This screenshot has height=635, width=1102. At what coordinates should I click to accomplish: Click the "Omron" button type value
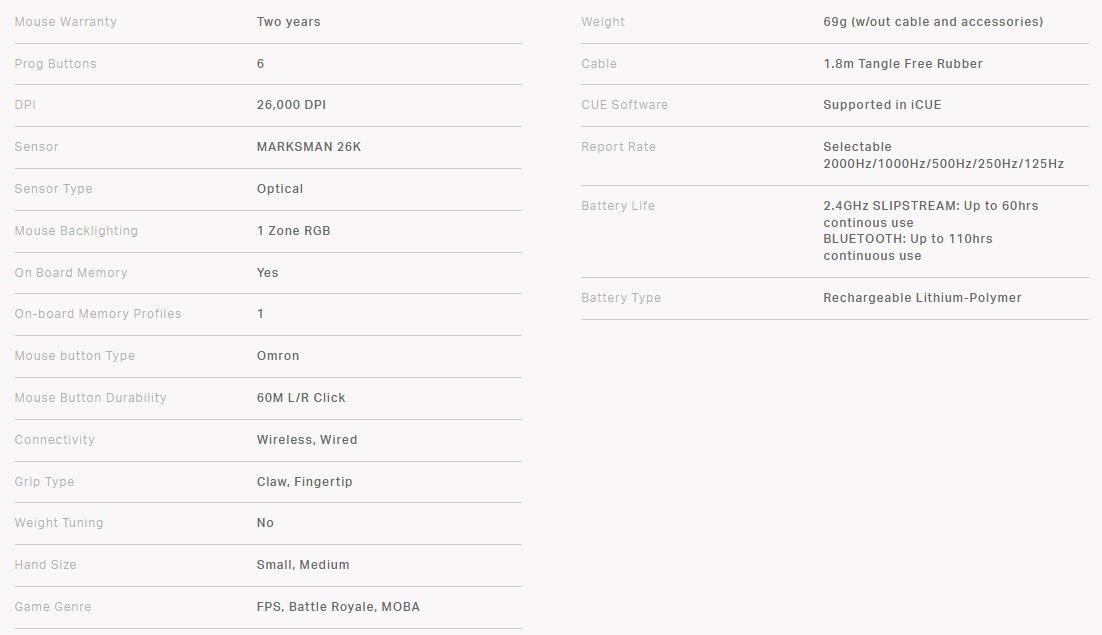pyautogui.click(x=278, y=356)
